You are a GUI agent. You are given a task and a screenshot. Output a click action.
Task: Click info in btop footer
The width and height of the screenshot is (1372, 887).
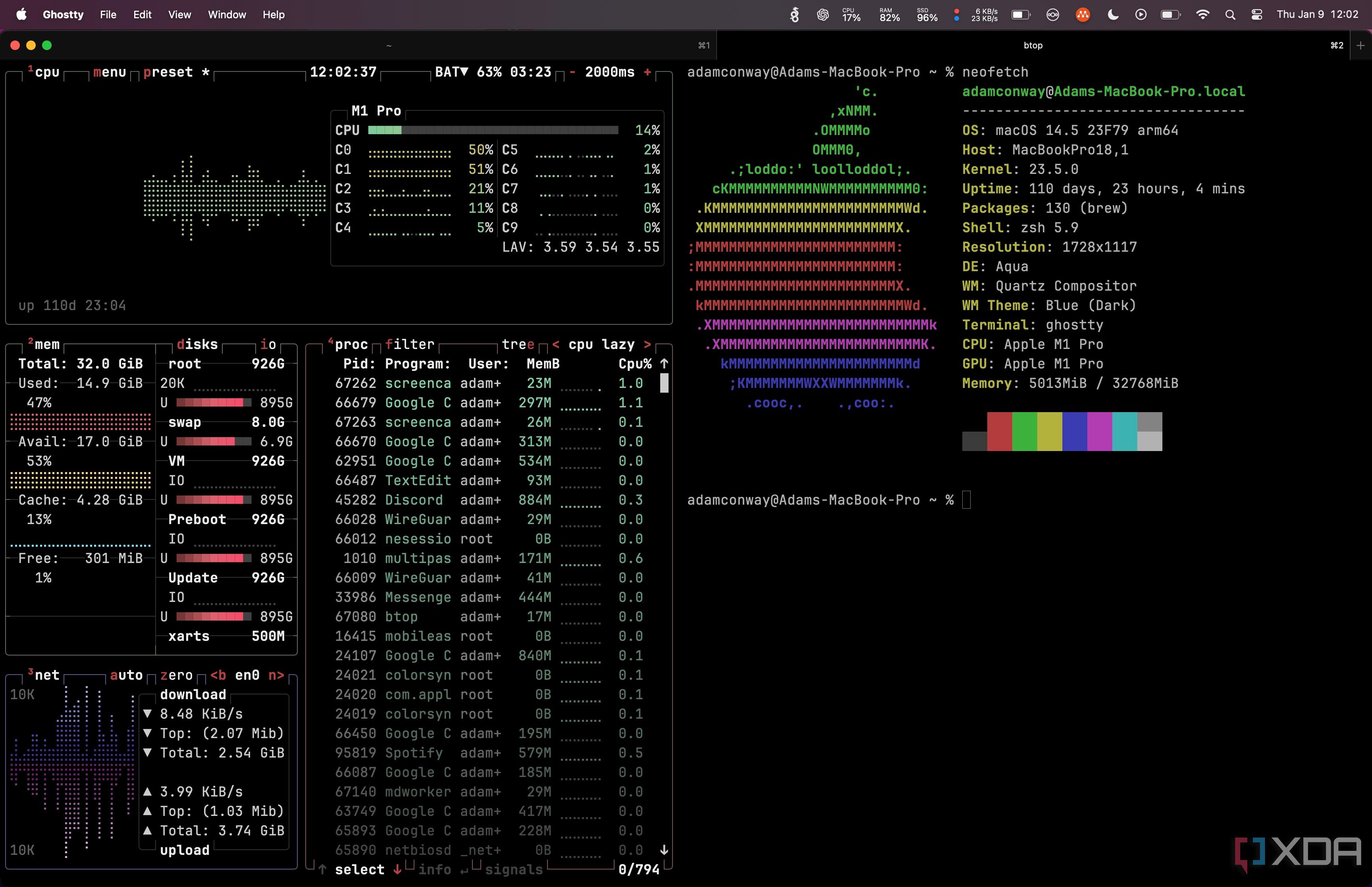coord(435,869)
